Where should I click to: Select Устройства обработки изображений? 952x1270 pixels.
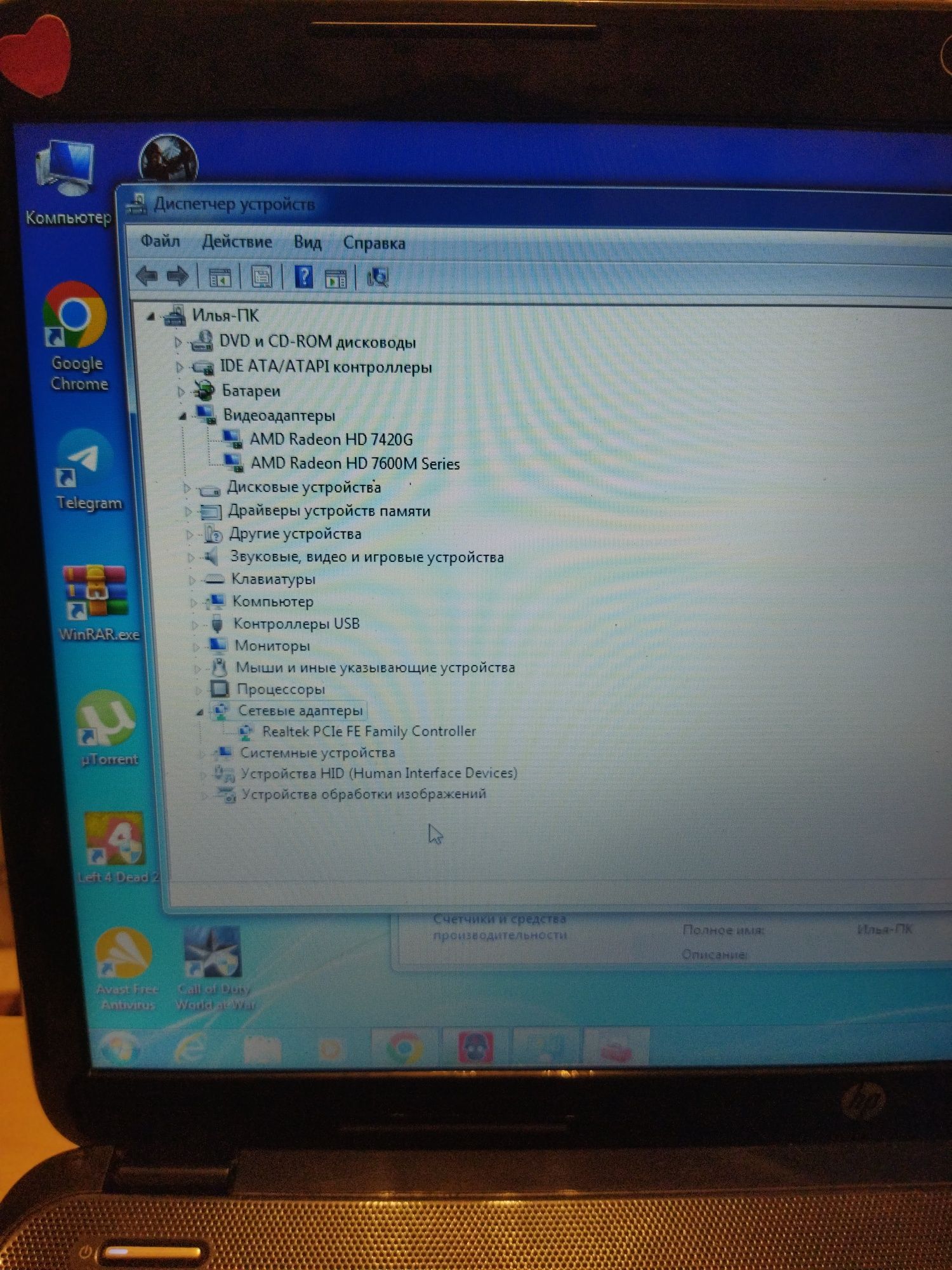[x=364, y=794]
